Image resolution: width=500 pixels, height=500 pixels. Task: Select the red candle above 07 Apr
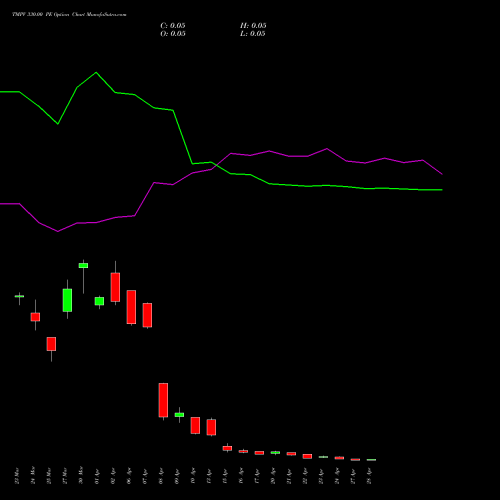pos(147,315)
